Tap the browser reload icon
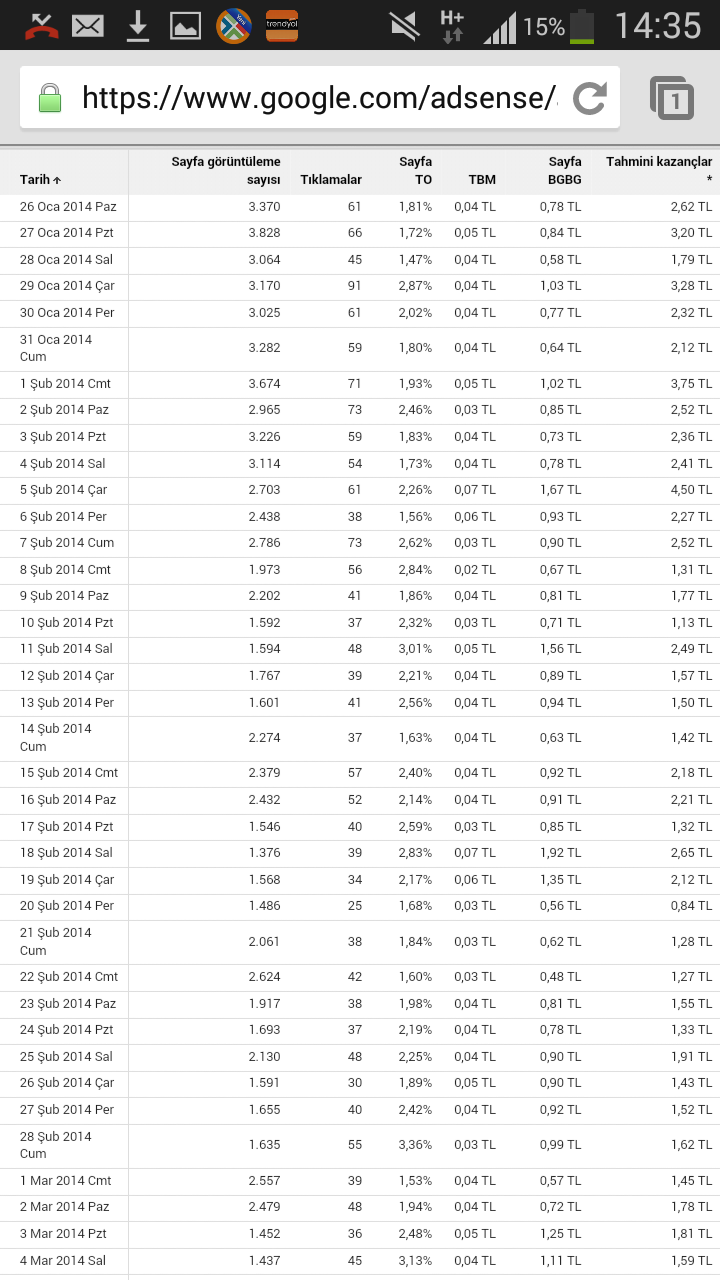 (x=590, y=98)
